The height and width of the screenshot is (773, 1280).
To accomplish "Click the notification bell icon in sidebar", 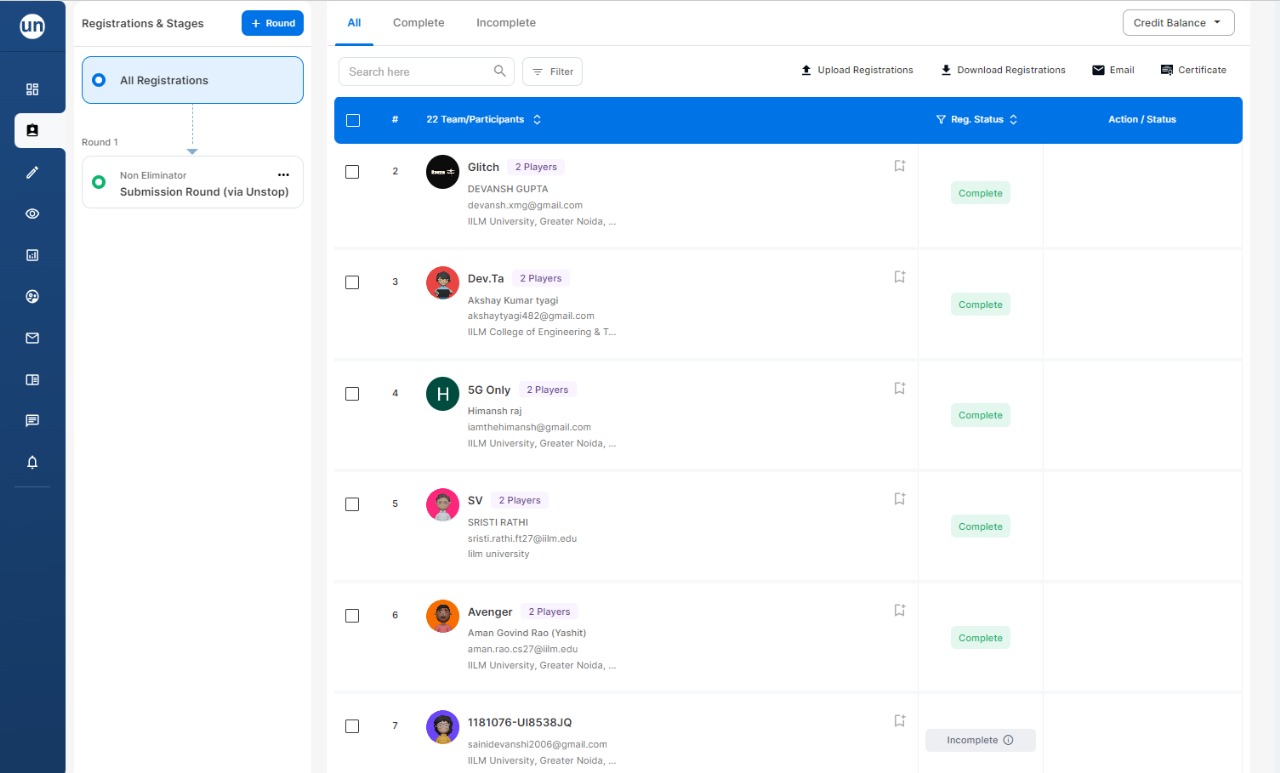I will [32, 462].
